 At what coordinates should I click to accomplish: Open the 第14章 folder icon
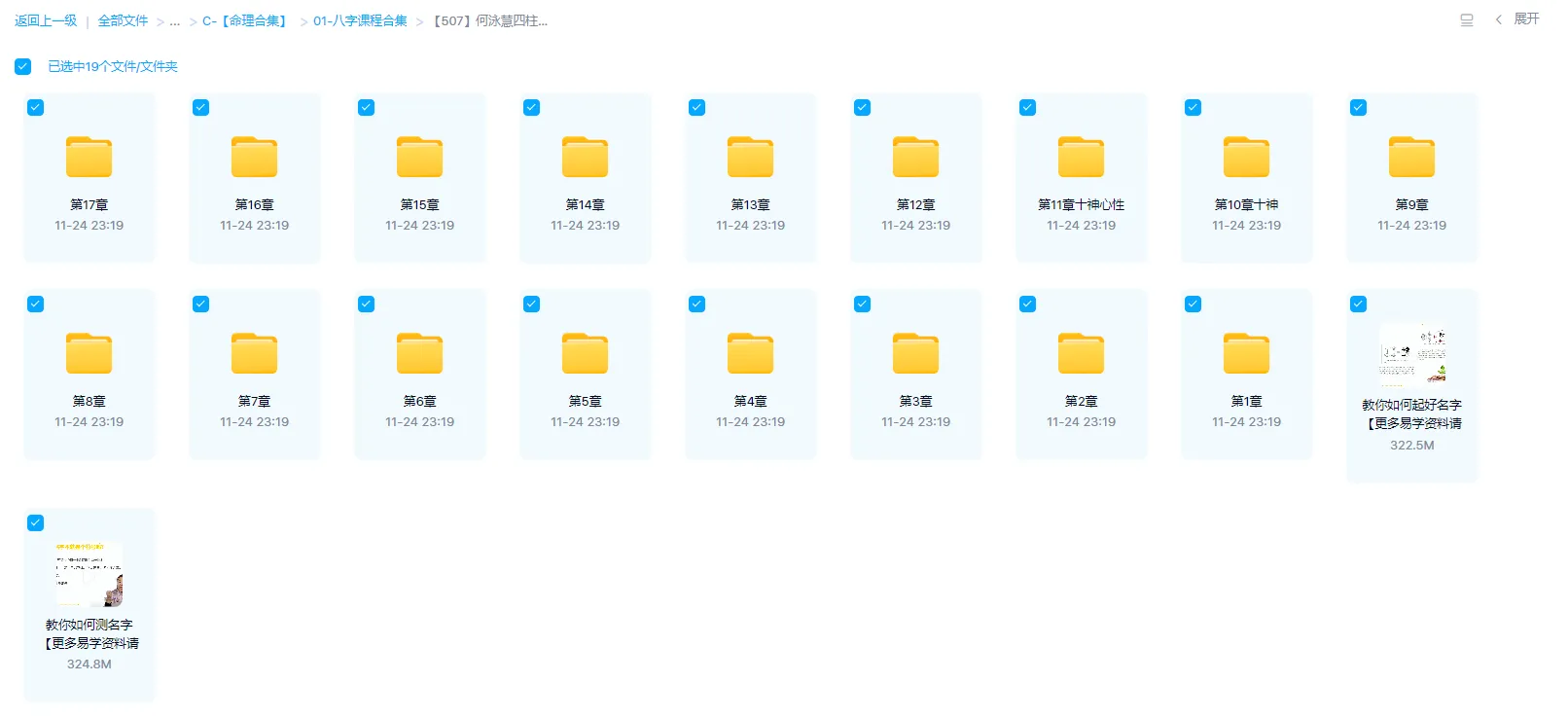click(x=585, y=158)
